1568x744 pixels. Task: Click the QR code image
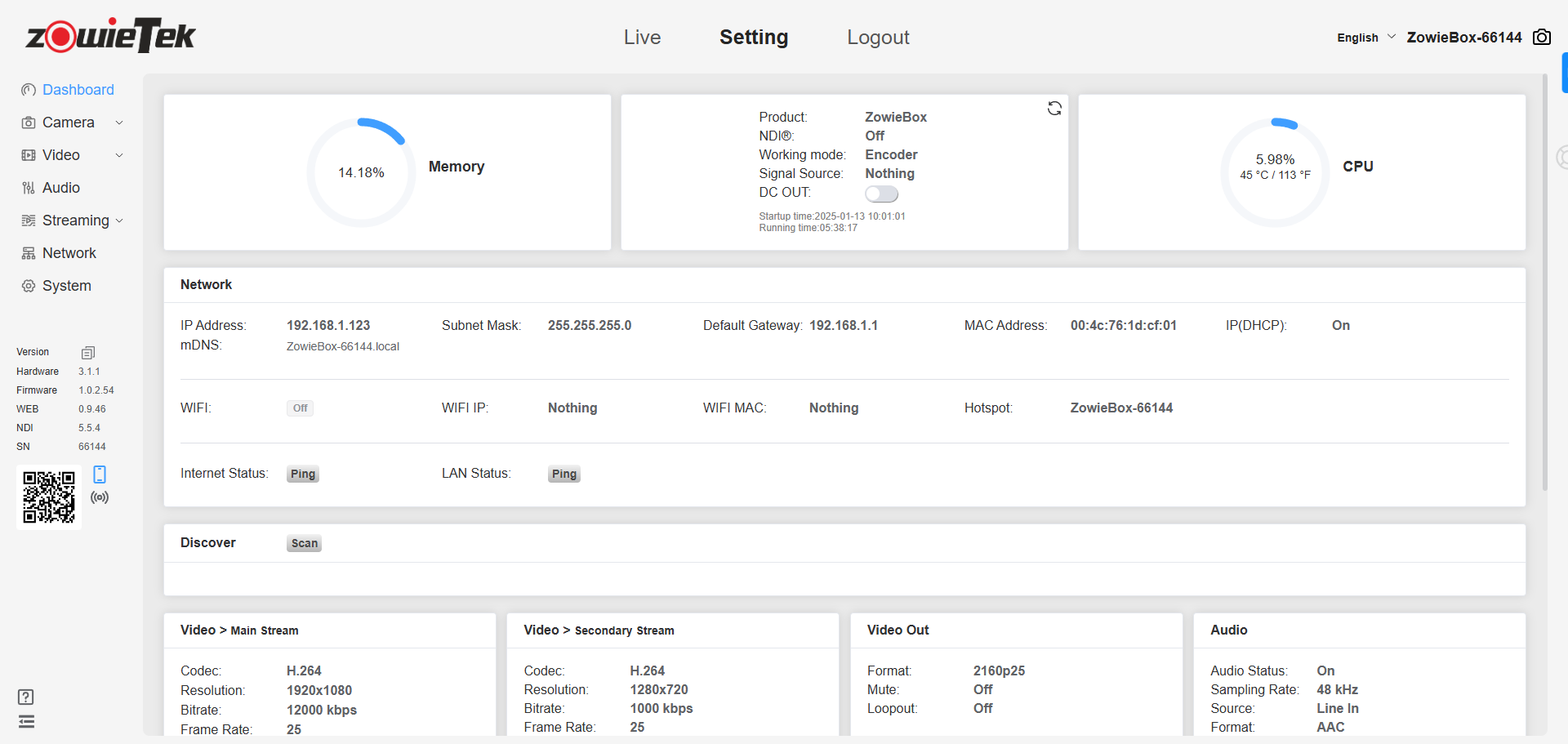(x=49, y=497)
